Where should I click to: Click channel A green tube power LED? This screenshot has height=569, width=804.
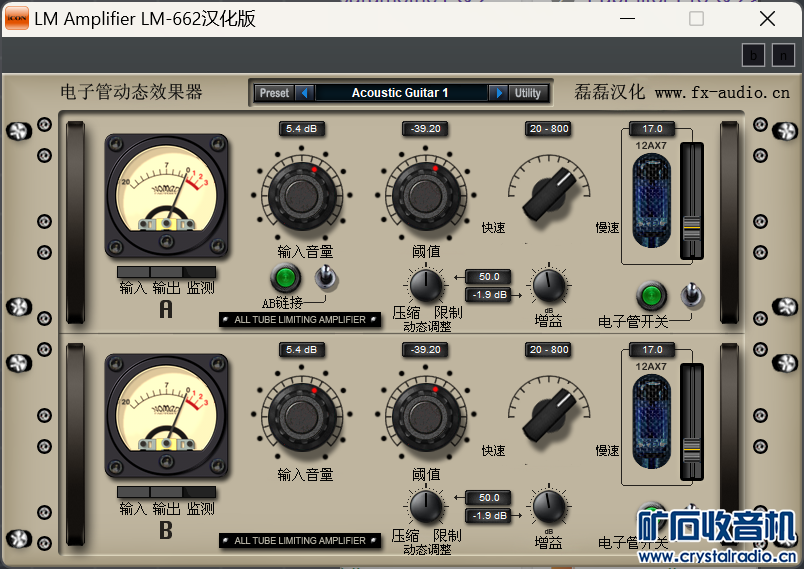point(651,296)
